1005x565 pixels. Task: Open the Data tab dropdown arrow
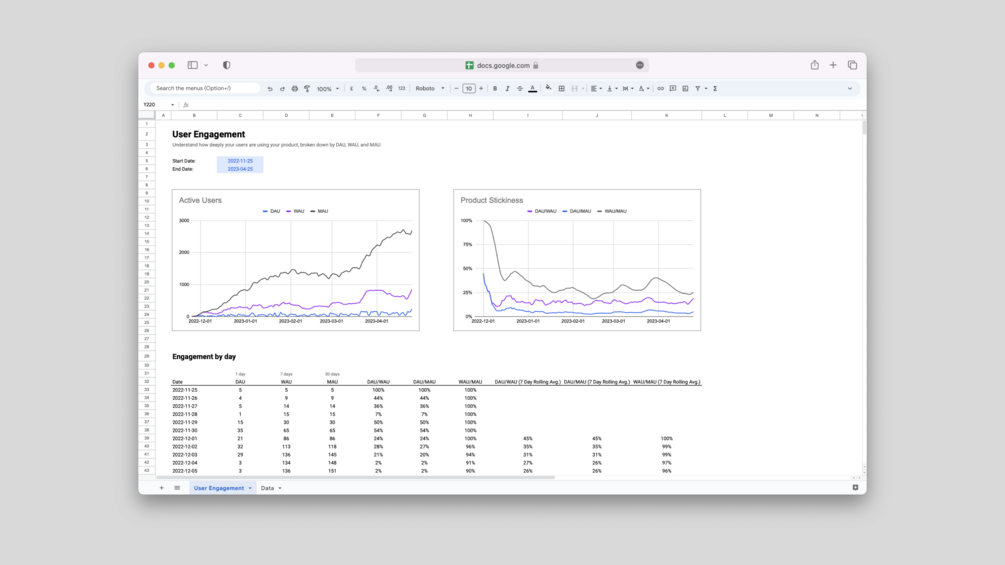click(x=280, y=488)
